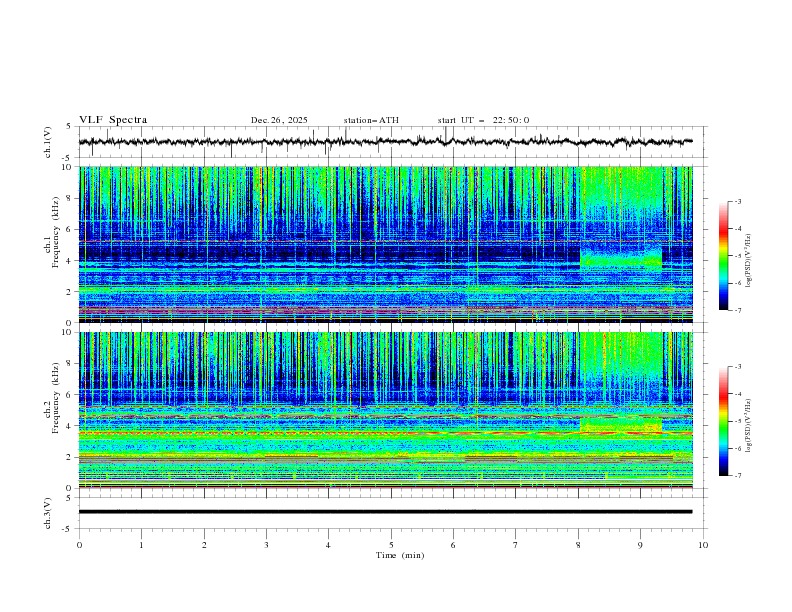The height and width of the screenshot is (612, 792).
Task: Click the "-5" tick on the ch.2 colorbar
Action: coord(737,421)
